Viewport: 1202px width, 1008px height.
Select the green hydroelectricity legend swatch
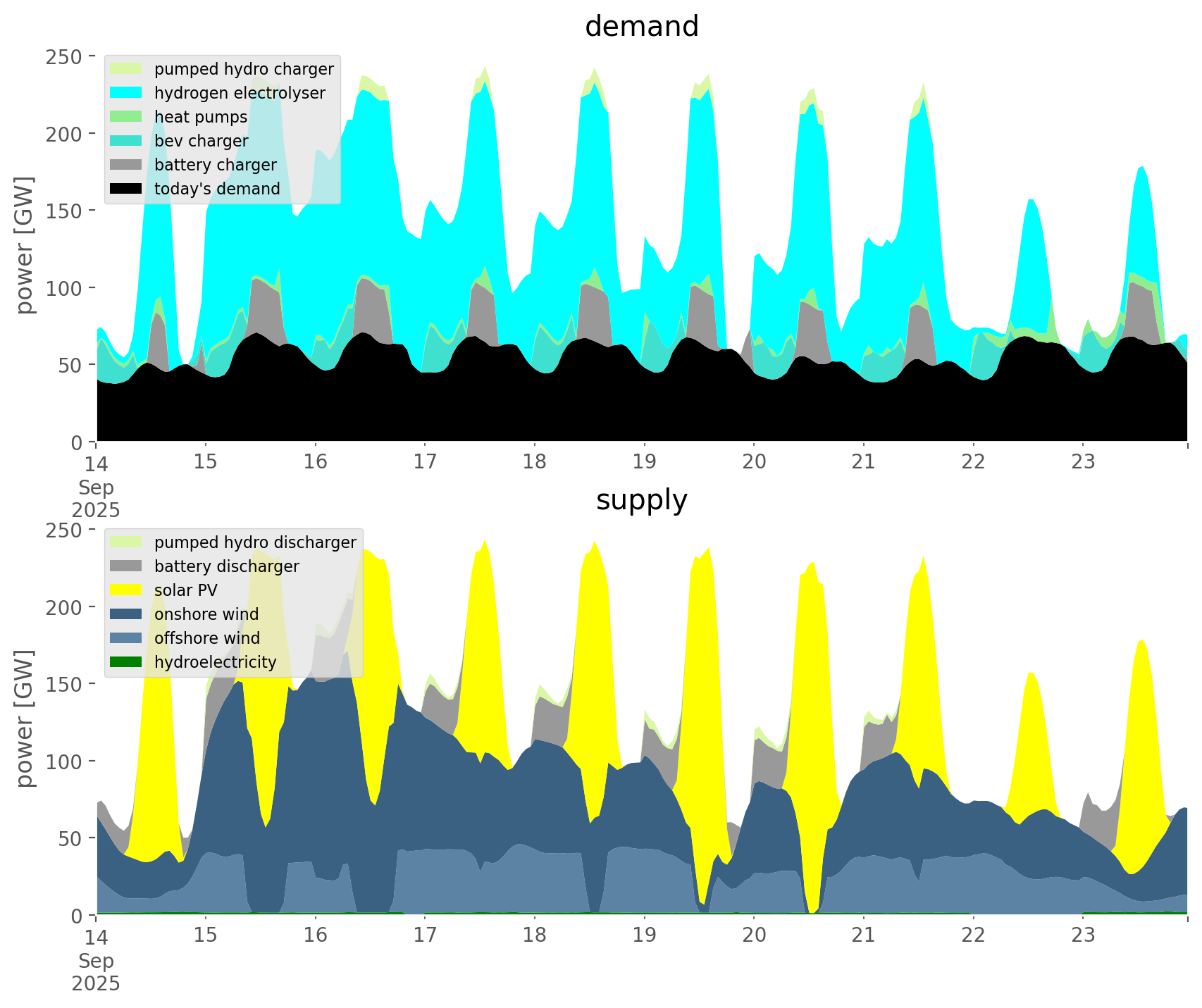coord(127,662)
